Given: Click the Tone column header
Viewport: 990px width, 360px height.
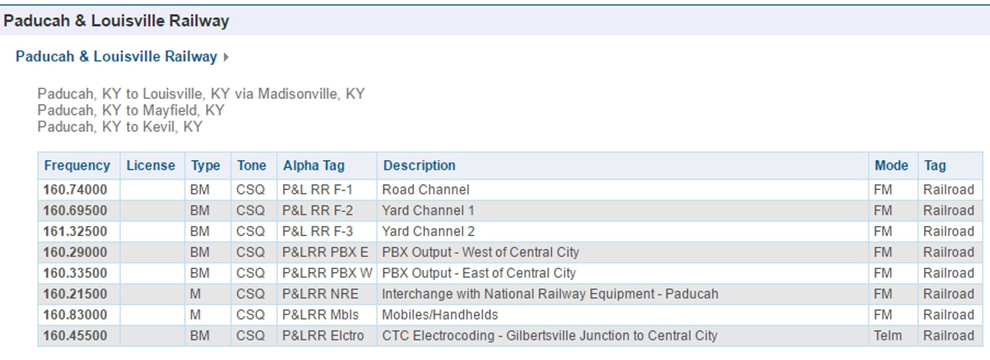Looking at the screenshot, I should [x=252, y=165].
